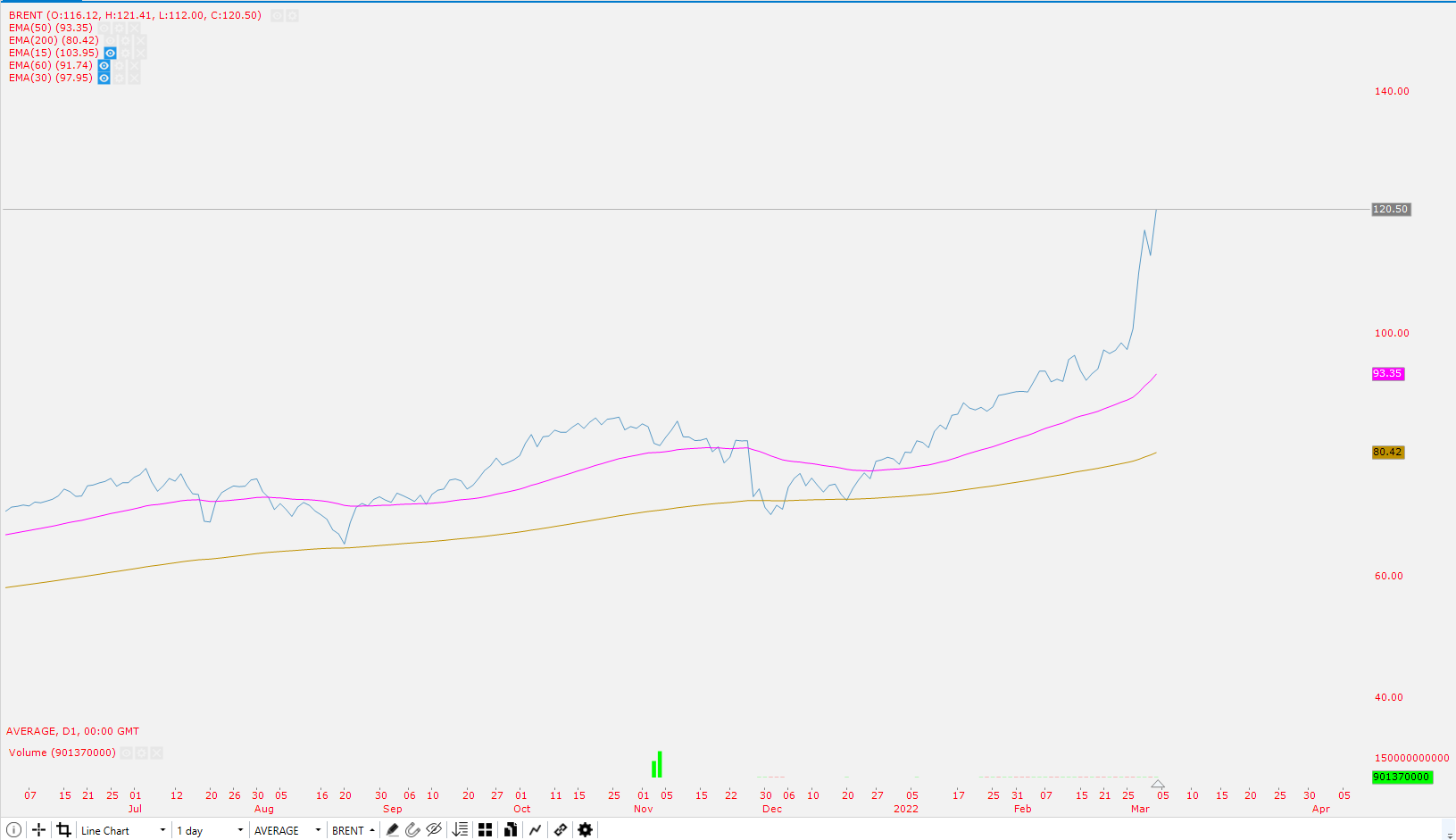Image resolution: width=1456 pixels, height=840 pixels.
Task: Open the chart settings gear
Action: point(585,829)
